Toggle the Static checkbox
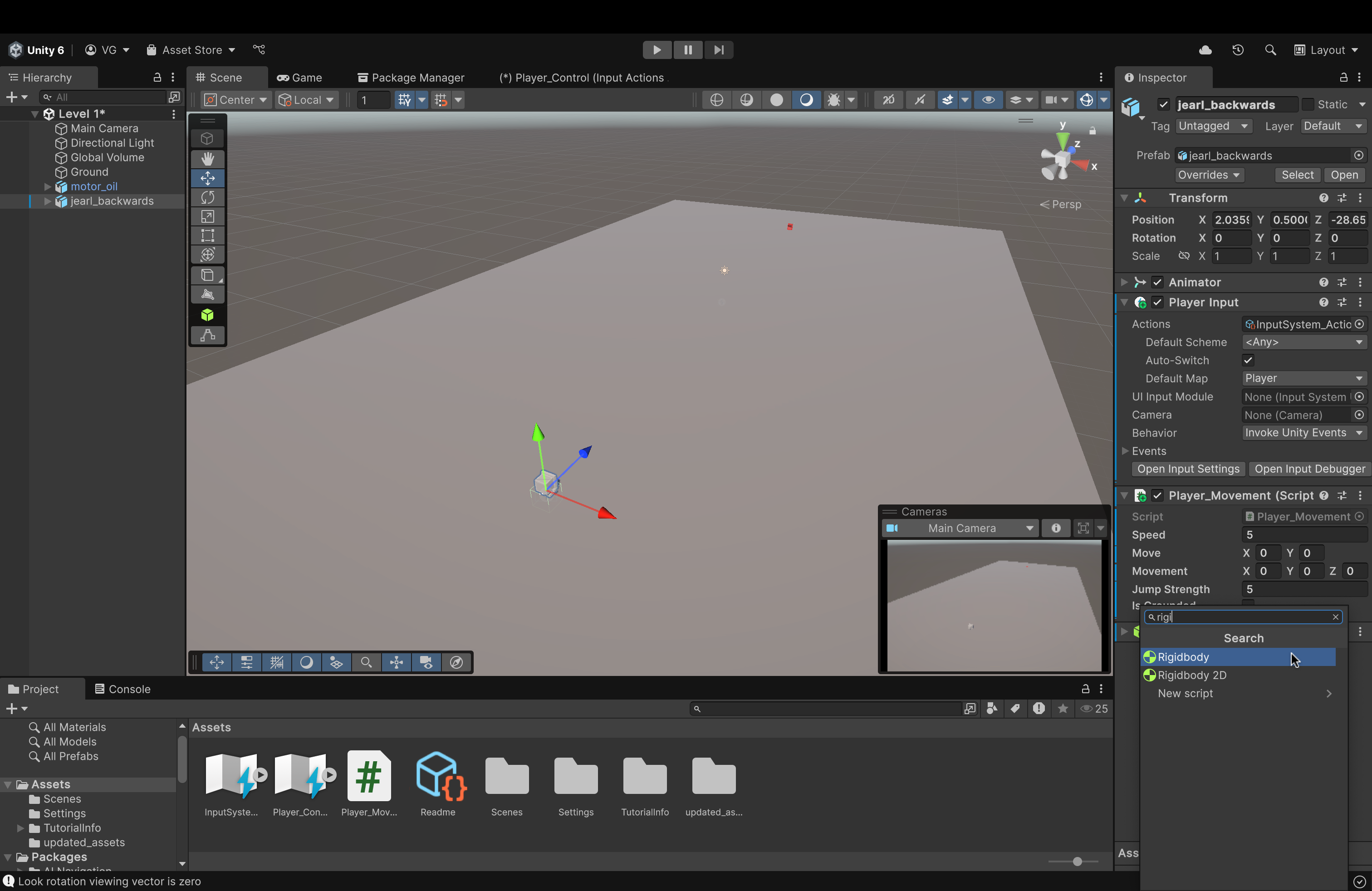The width and height of the screenshot is (1372, 891). click(x=1308, y=104)
